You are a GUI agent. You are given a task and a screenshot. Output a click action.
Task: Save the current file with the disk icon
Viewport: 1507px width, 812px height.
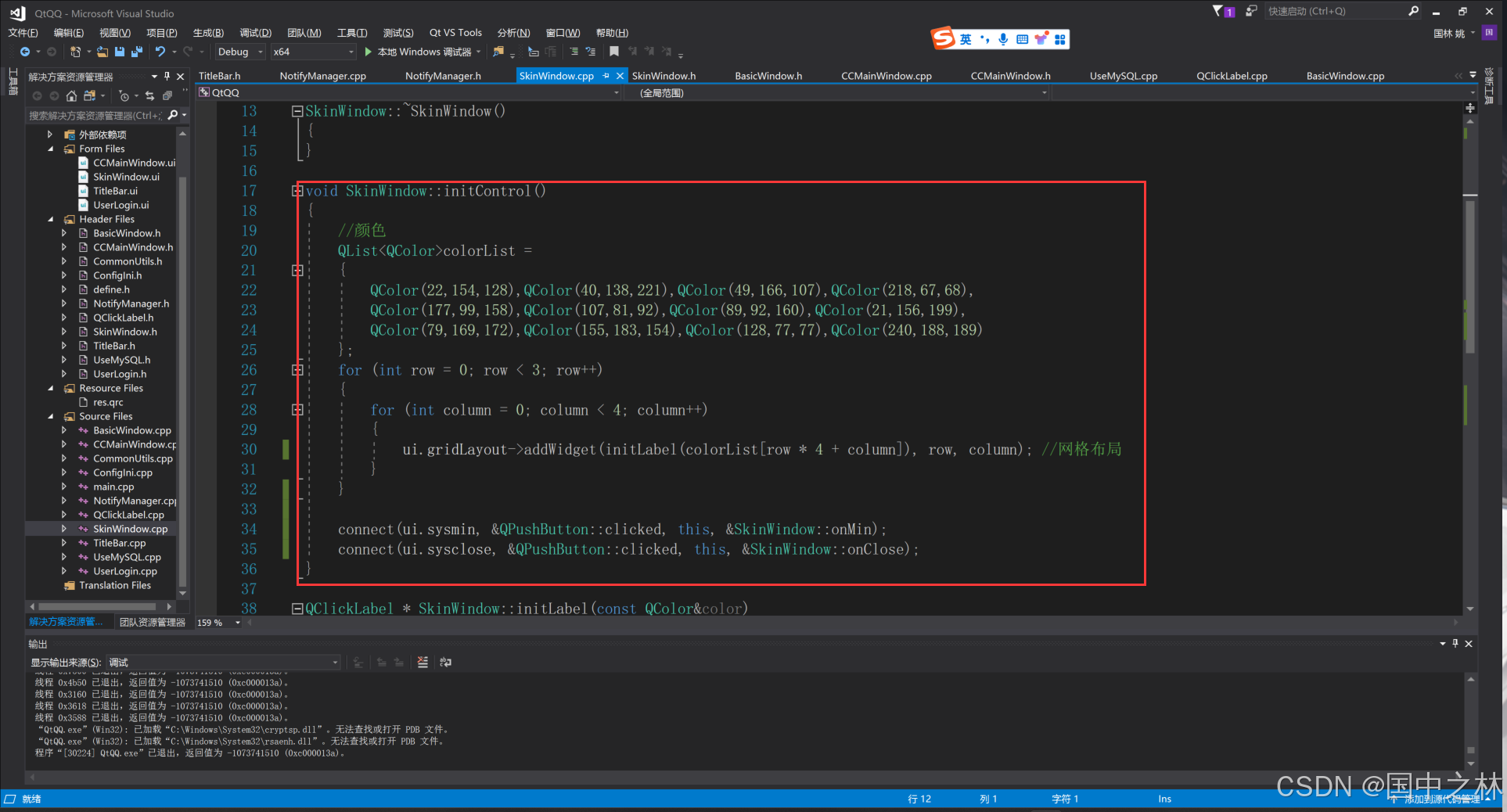click(x=120, y=52)
